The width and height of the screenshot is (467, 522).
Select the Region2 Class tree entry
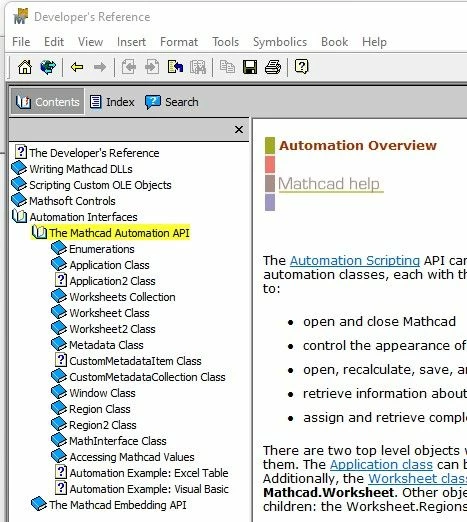pos(103,425)
